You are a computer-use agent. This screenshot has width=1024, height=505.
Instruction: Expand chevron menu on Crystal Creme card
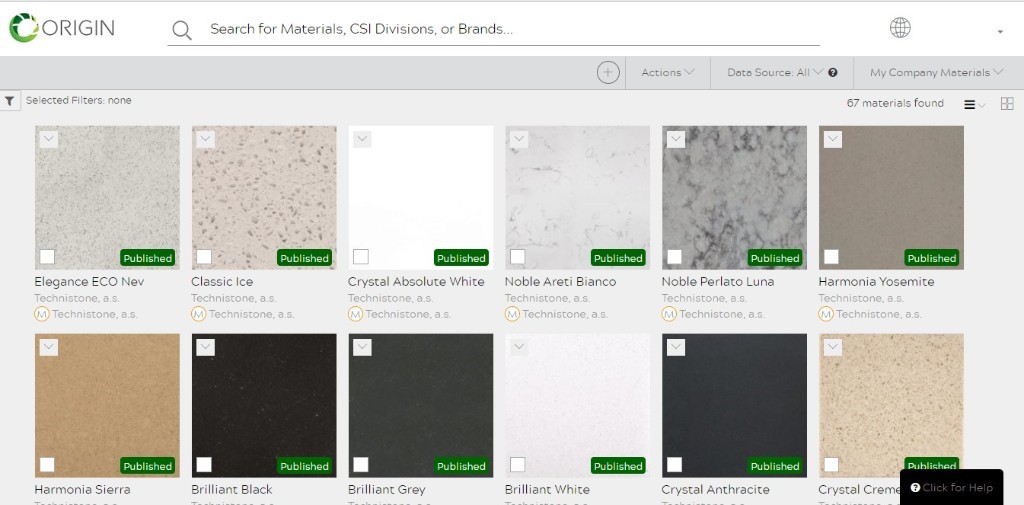pyautogui.click(x=833, y=348)
